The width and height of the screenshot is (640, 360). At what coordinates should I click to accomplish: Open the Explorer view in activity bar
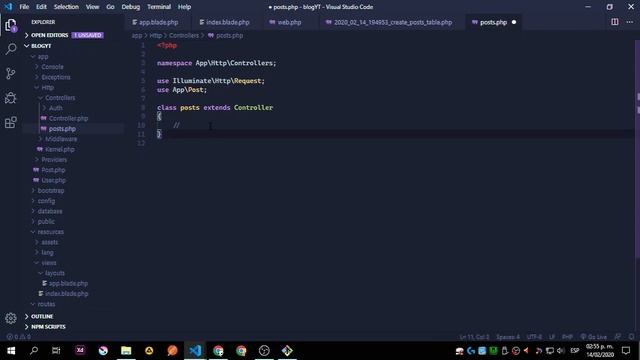(11, 25)
